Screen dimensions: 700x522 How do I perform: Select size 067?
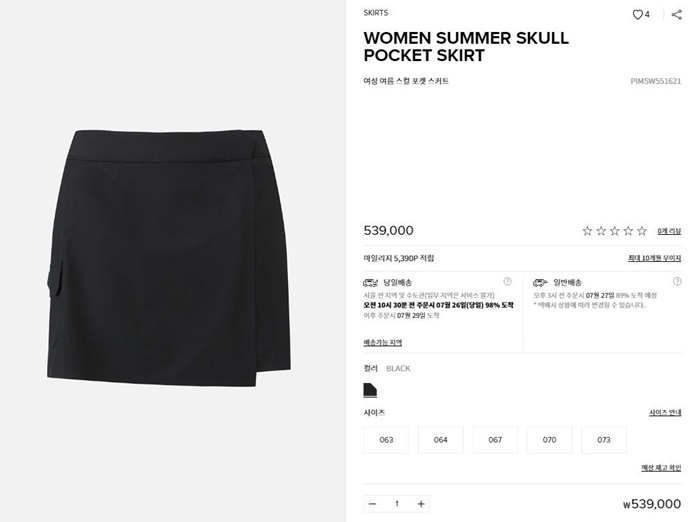click(495, 440)
